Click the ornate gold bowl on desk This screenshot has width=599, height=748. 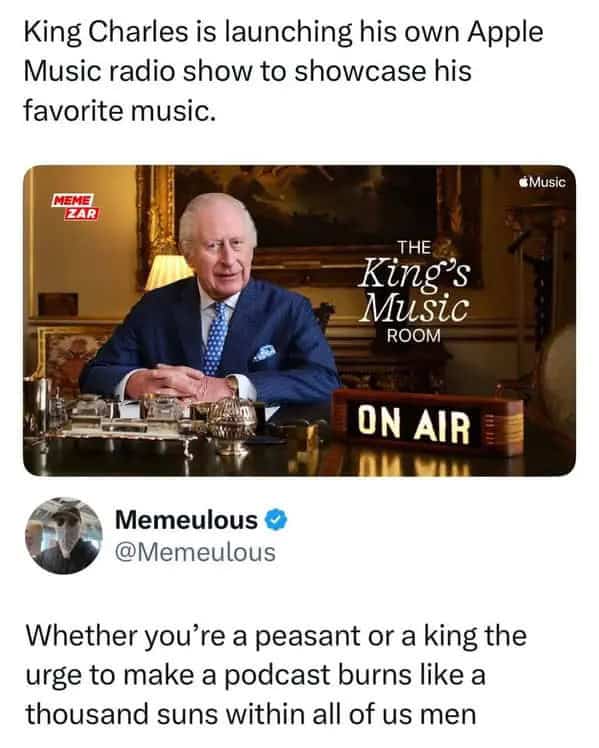pyautogui.click(x=232, y=425)
